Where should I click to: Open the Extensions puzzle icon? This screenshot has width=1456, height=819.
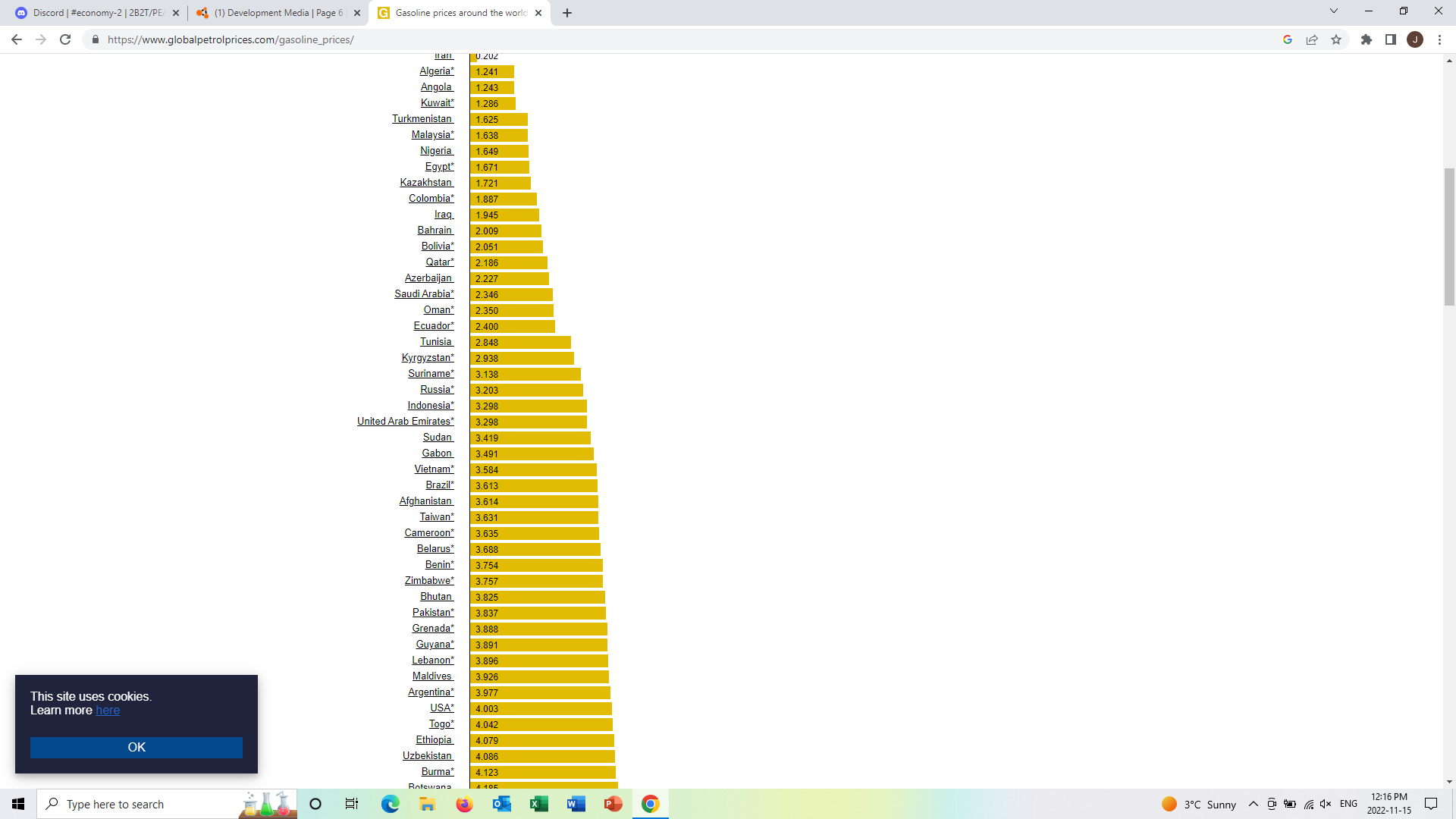pyautogui.click(x=1367, y=39)
